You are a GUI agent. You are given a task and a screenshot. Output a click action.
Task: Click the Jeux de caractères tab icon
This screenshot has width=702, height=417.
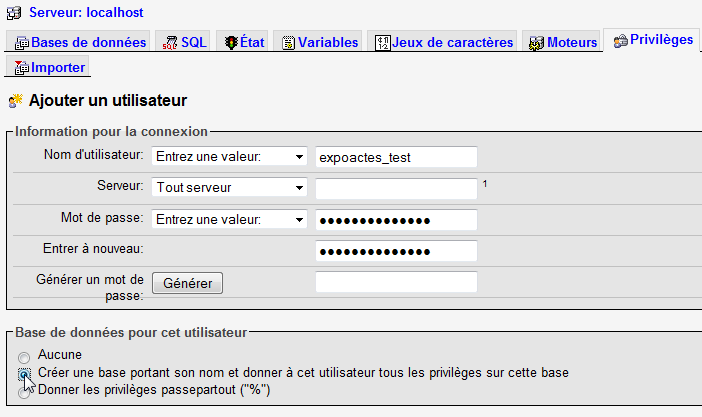[383, 43]
